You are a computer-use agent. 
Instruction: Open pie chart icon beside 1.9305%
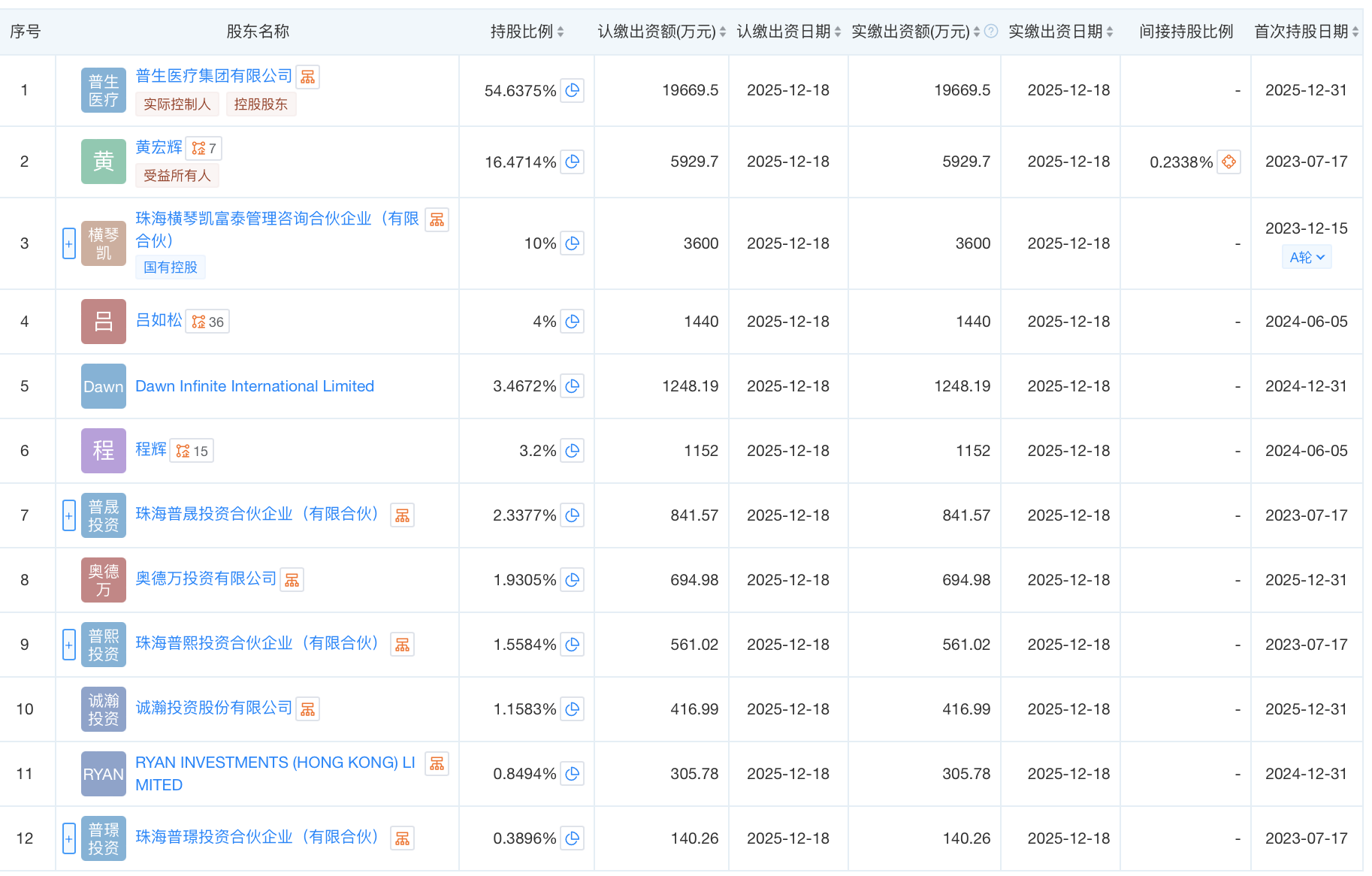point(573,580)
